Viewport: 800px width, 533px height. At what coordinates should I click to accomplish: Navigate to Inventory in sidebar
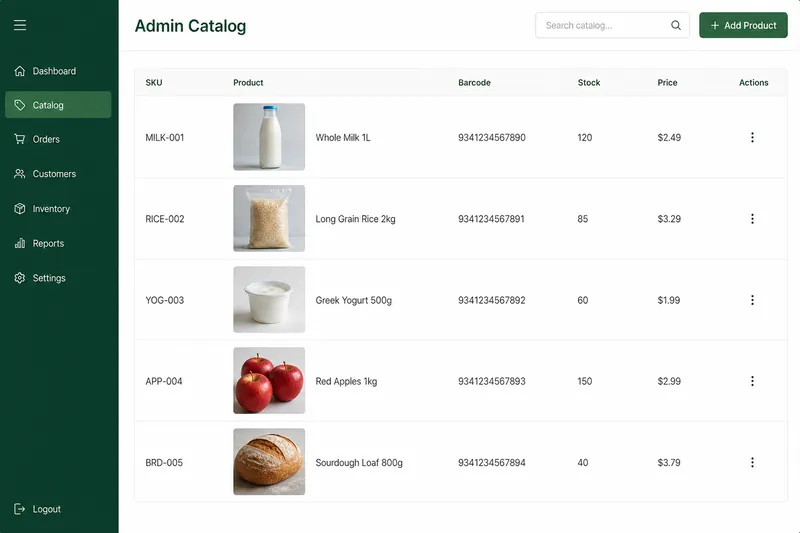58,209
